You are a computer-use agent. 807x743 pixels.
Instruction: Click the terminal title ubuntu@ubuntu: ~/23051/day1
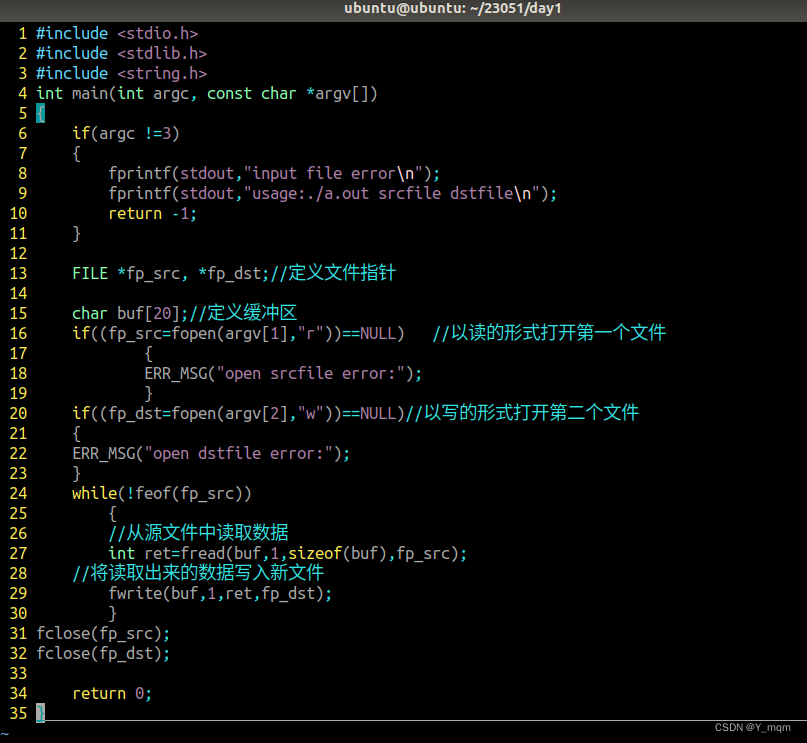(452, 9)
